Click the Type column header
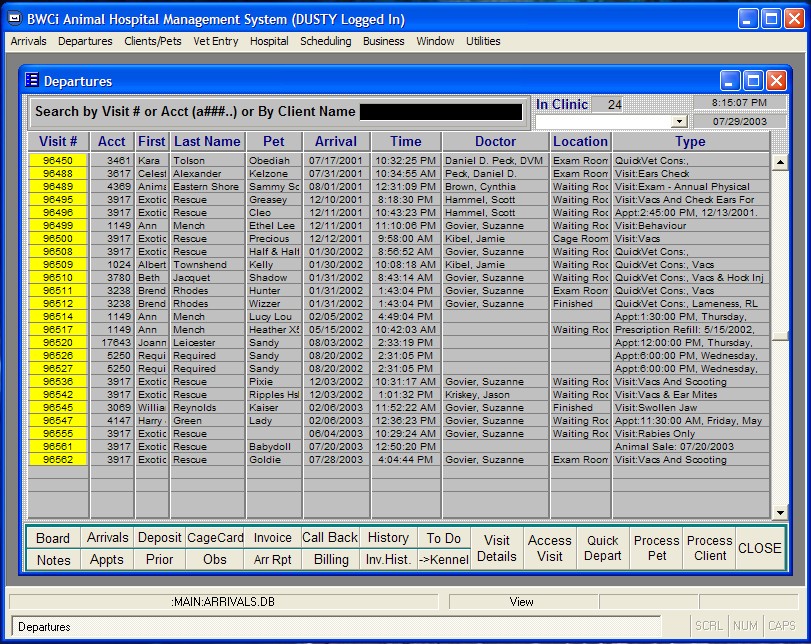Image resolution: width=811 pixels, height=644 pixels. [690, 141]
